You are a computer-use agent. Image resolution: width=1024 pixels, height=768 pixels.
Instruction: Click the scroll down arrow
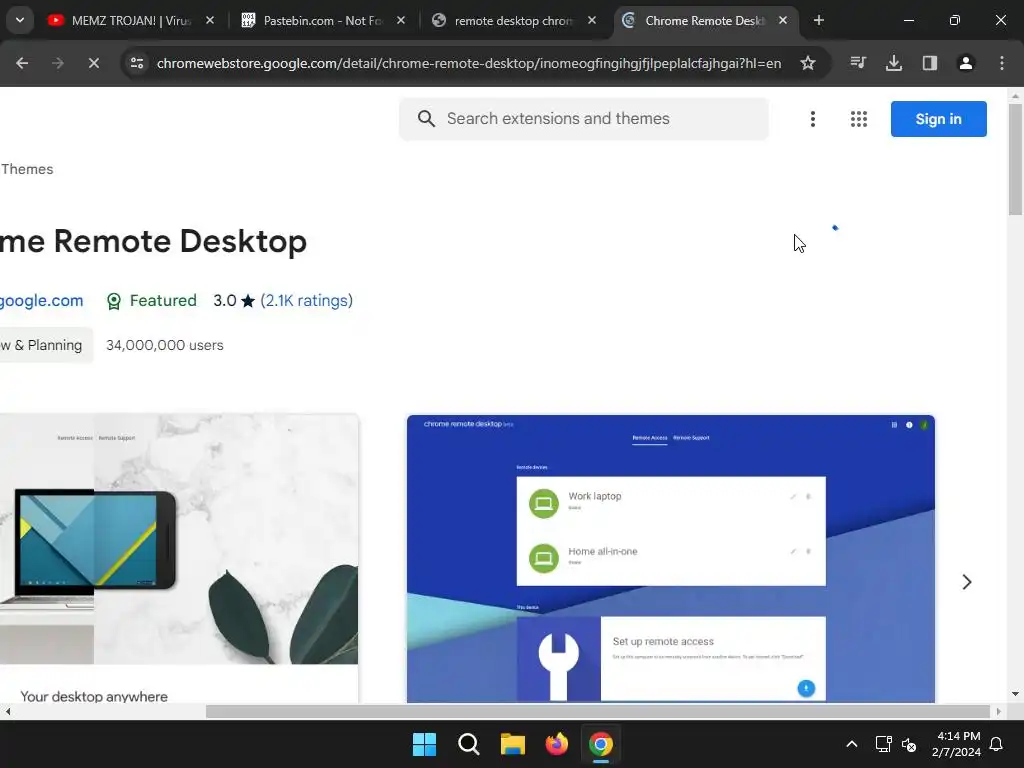[1015, 694]
